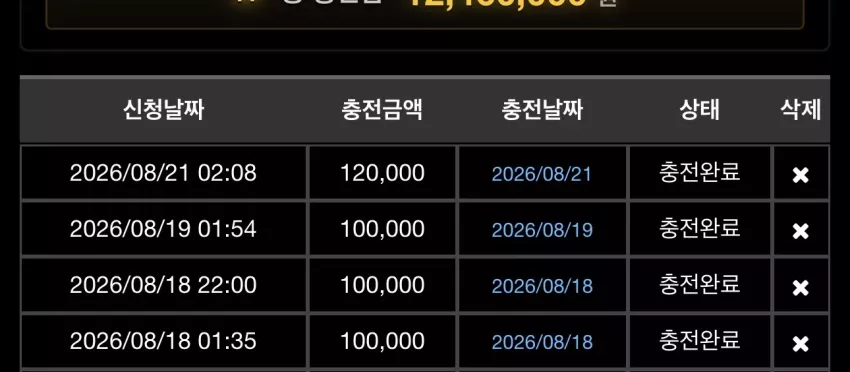Select the 120,000 charge amount cell
The image size is (850, 372).
(382, 172)
